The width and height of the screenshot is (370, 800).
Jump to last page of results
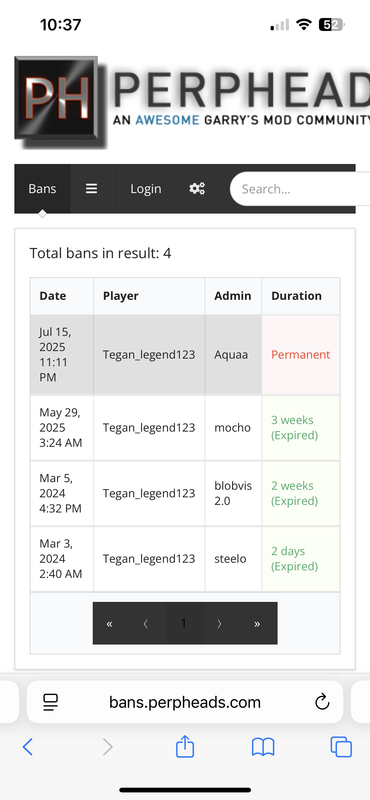point(257,623)
